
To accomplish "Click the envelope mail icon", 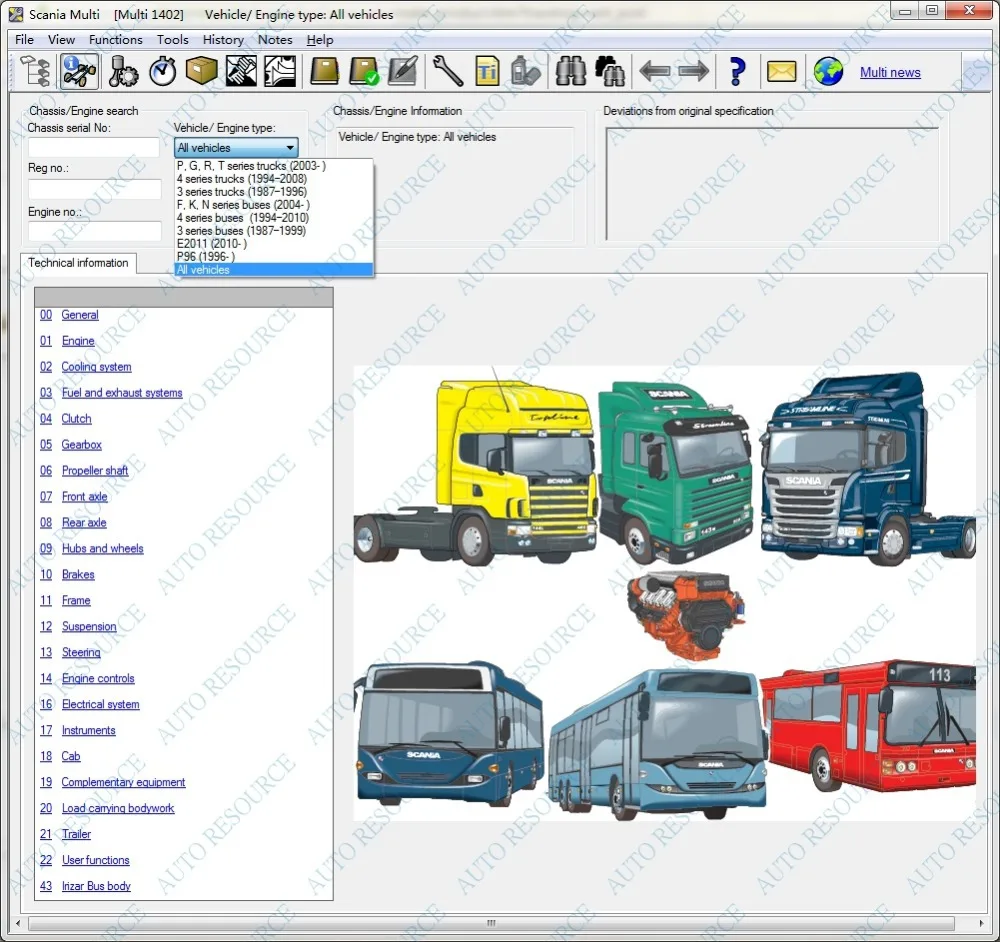I will tap(781, 71).
